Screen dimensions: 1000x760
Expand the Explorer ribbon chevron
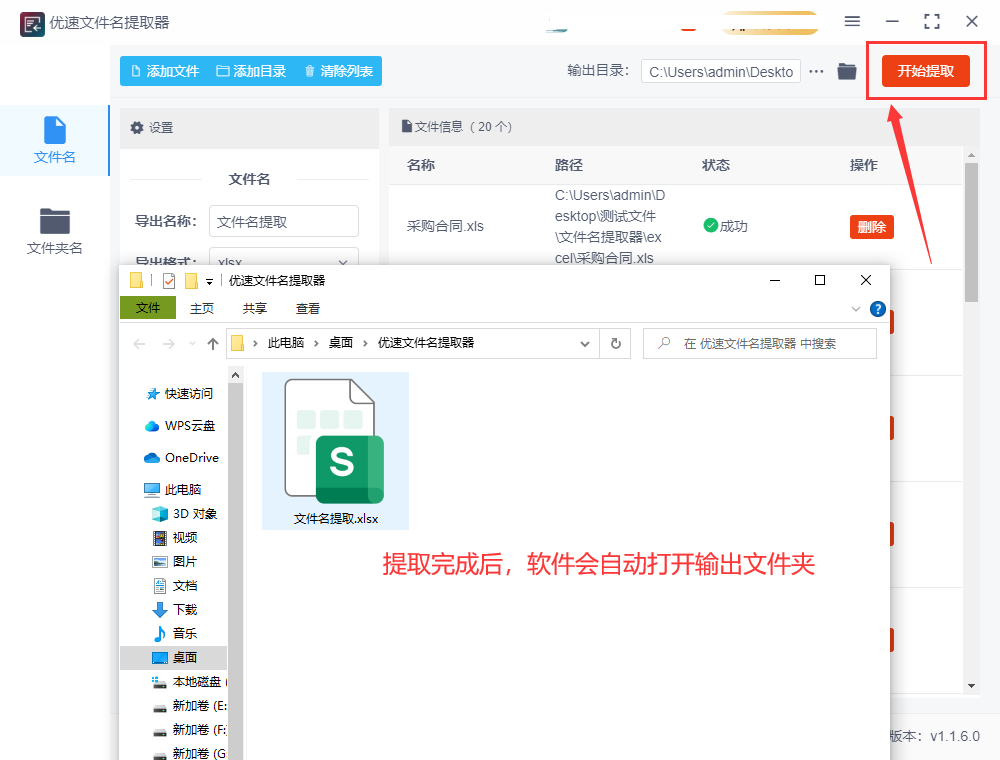pyautogui.click(x=856, y=309)
